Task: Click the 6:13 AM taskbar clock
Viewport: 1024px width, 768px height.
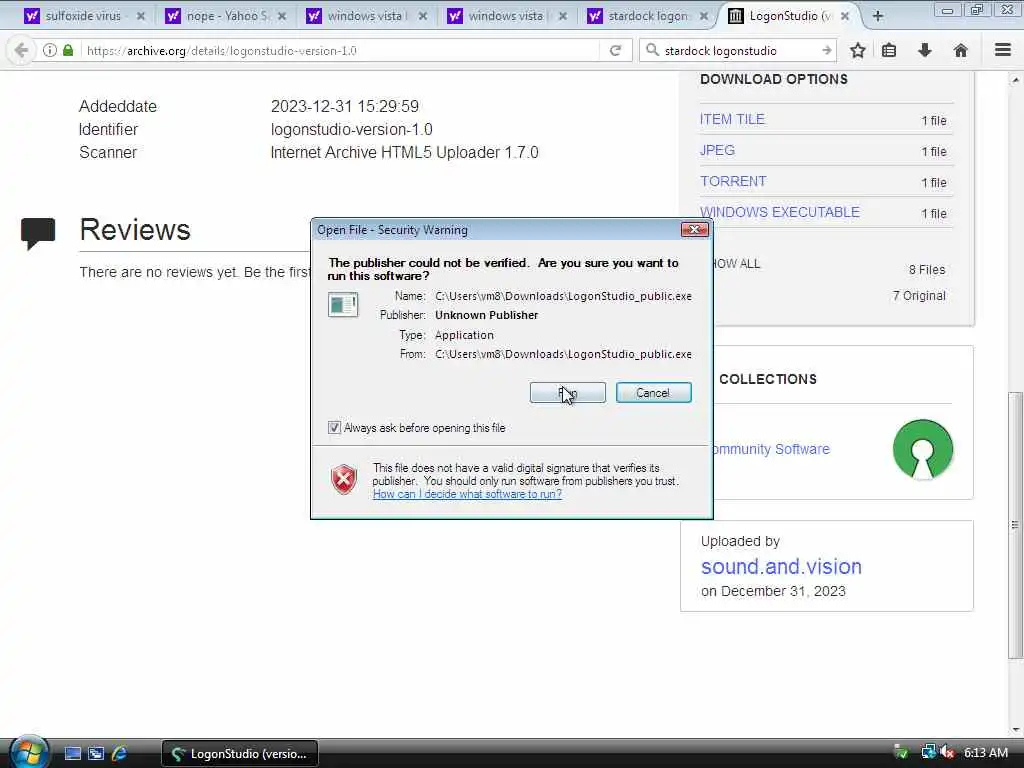Action: 986,753
